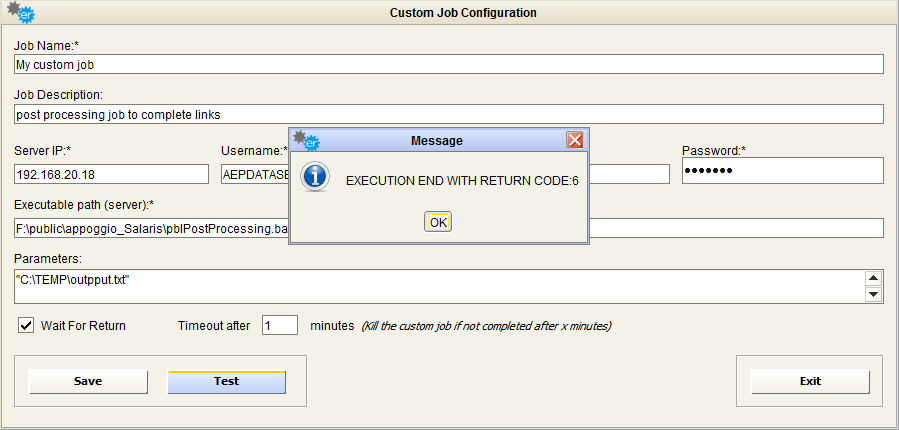Run the Test button
Viewport: 899px width, 430px height.
[x=226, y=381]
